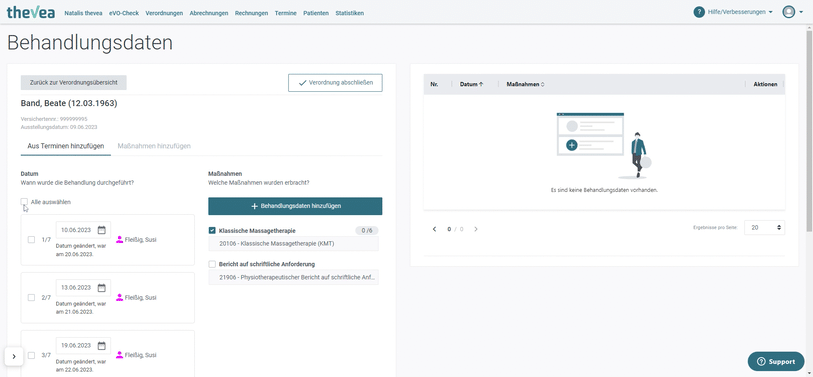Screen dimensions: 813x377
Task: Open Abrechnungen menu
Action: (x=209, y=13)
